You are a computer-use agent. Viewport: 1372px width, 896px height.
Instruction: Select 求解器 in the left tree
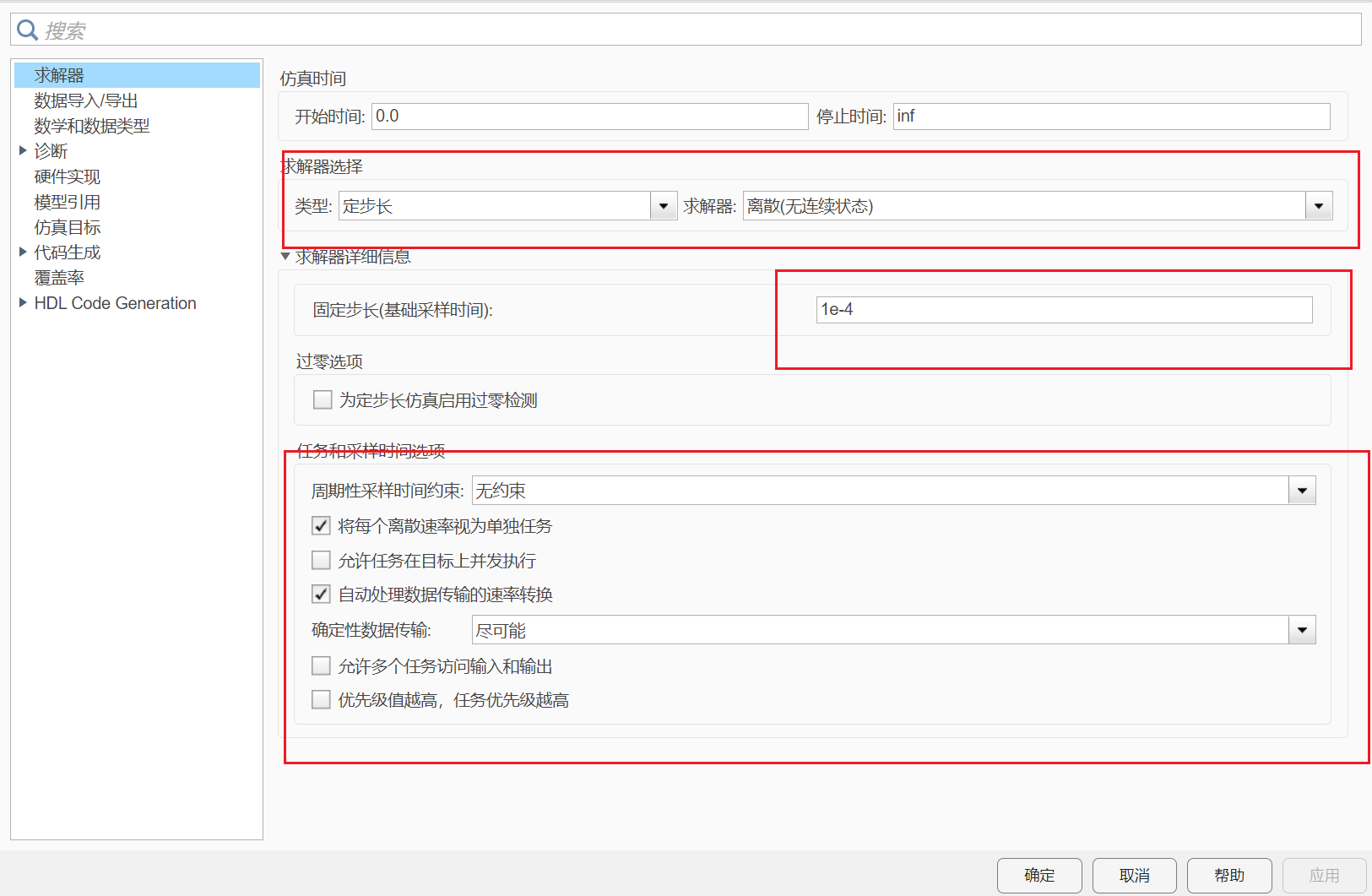tap(137, 75)
